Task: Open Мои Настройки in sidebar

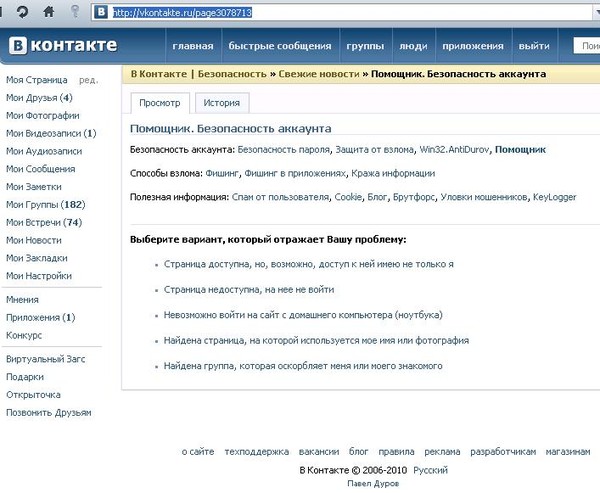Action: [39, 276]
